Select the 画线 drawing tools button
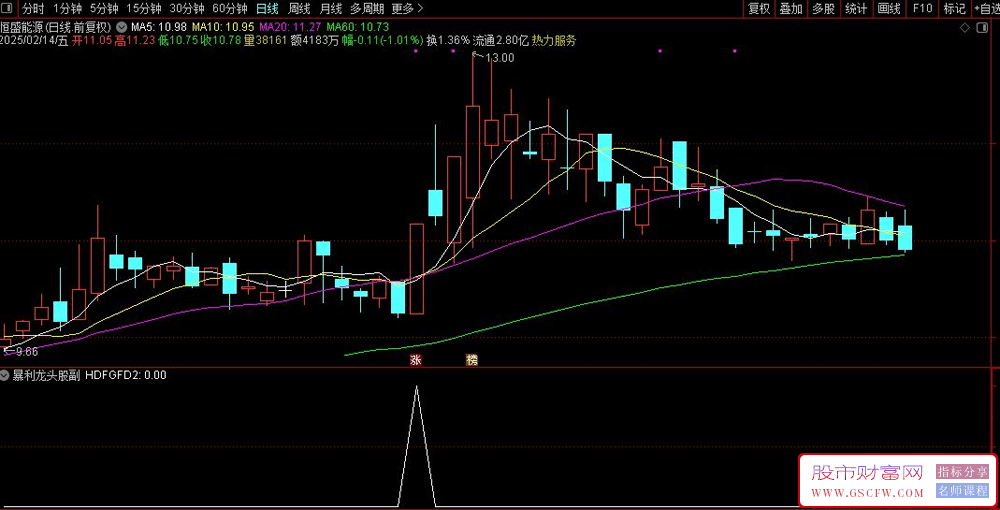Image resolution: width=1000 pixels, height=510 pixels. tap(888, 8)
